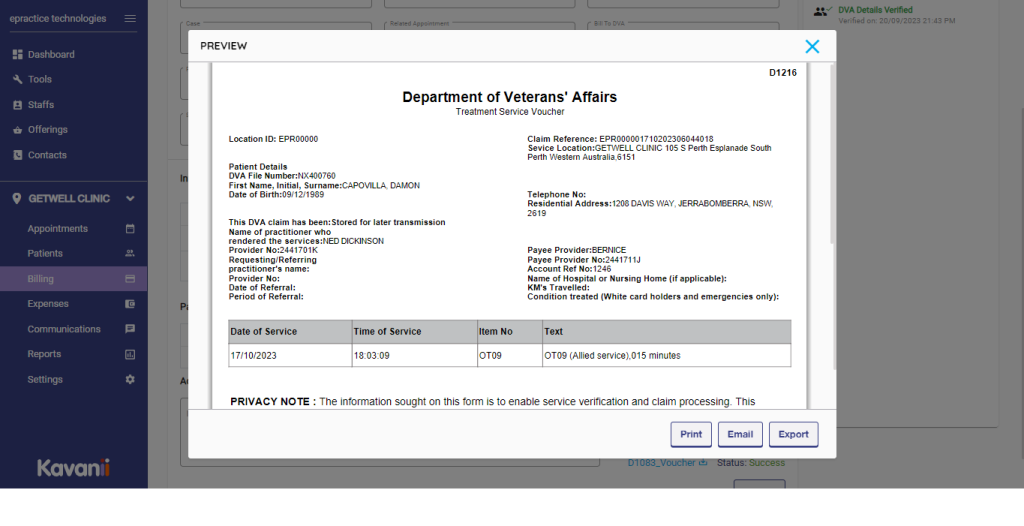Click the Staffs badge icon
This screenshot has width=1024, height=526.
[17, 105]
